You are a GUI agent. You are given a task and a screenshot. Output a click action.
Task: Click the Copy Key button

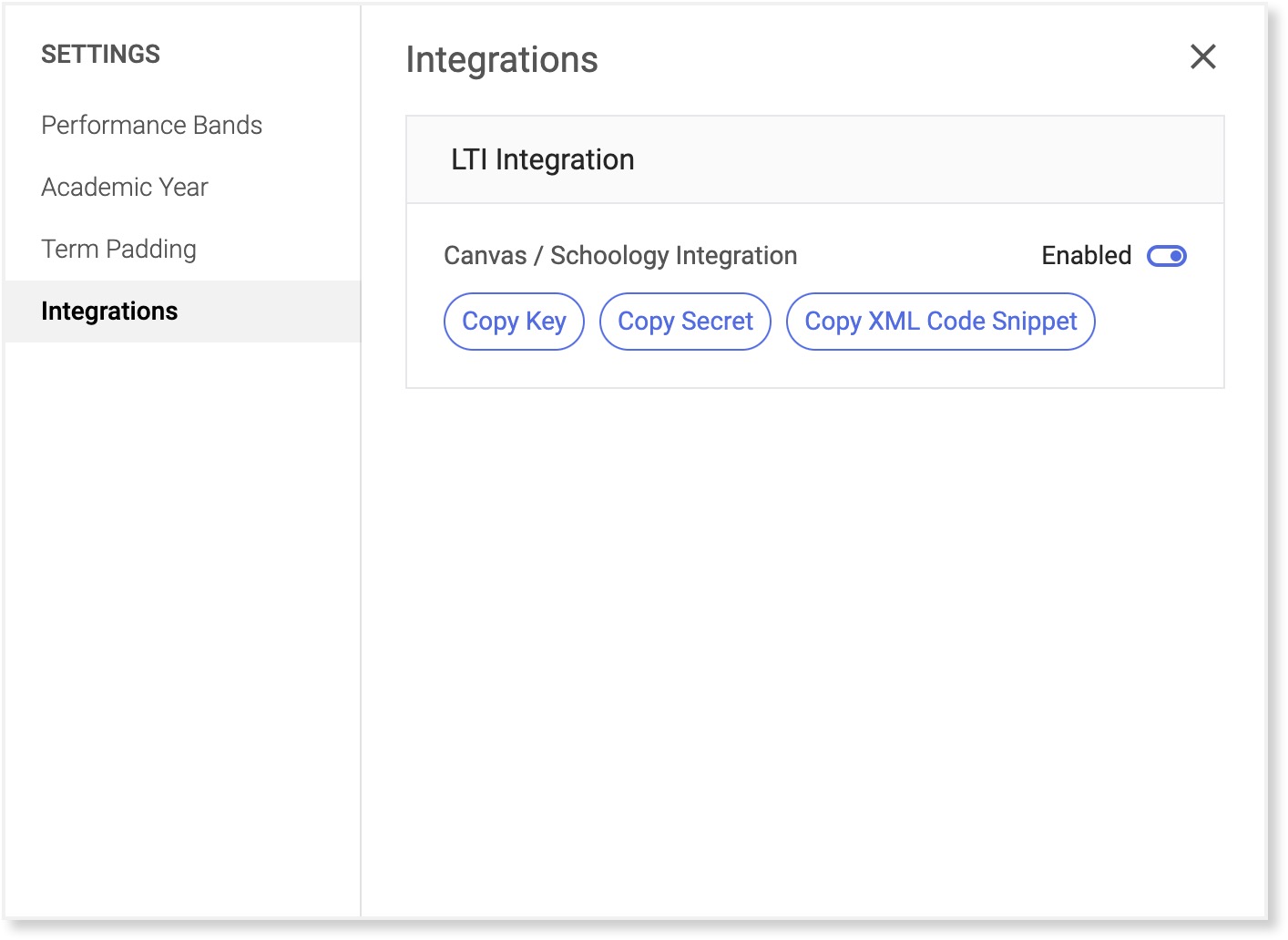[x=514, y=322]
